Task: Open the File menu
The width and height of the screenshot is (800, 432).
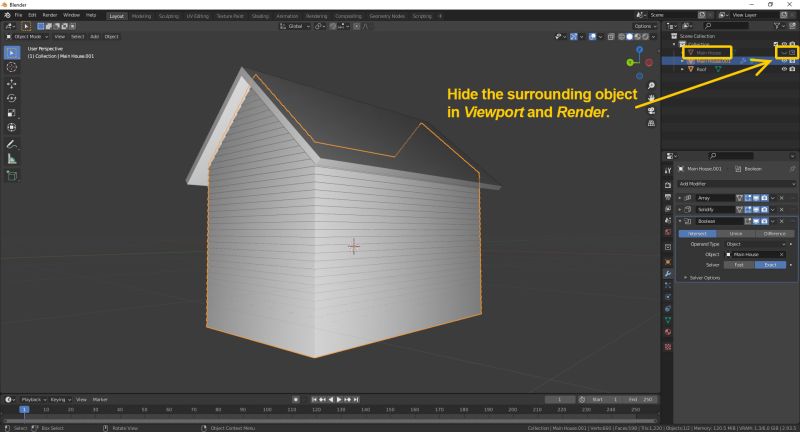Action: 18,15
